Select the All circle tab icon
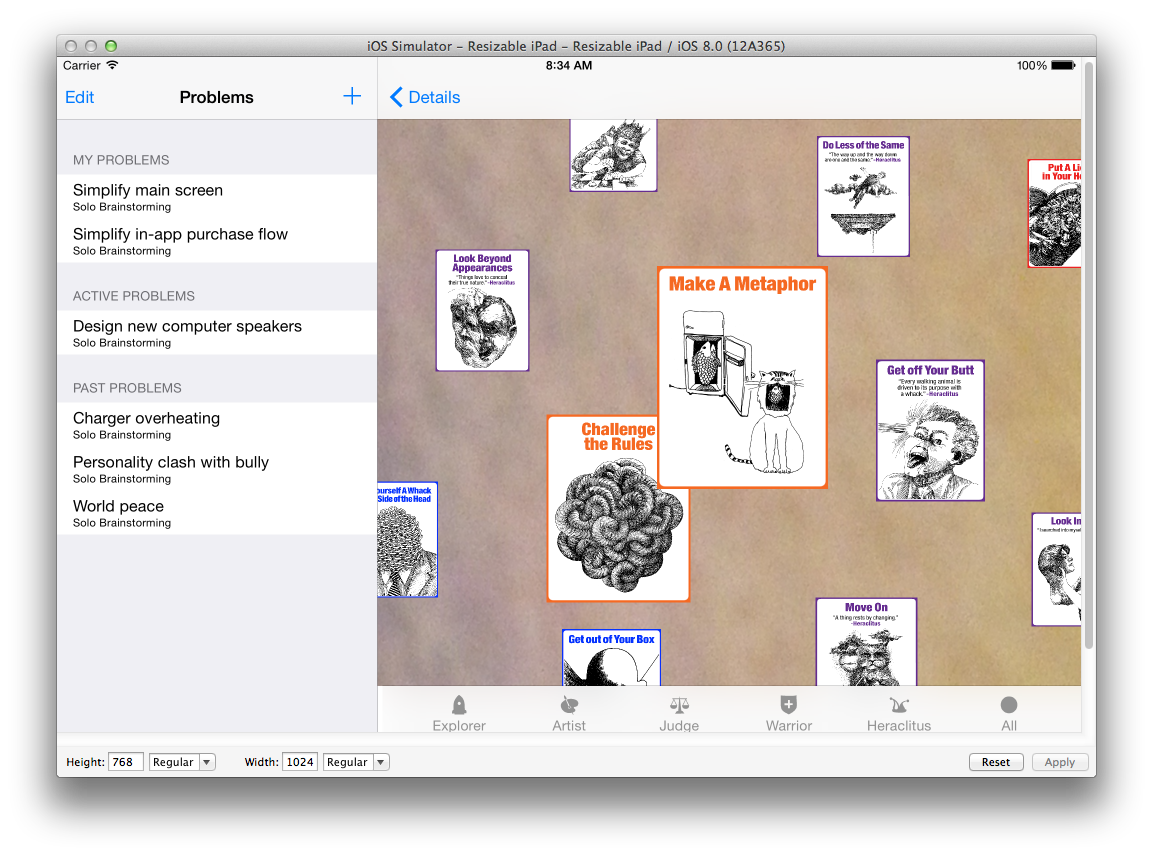Image resolution: width=1153 pixels, height=856 pixels. click(x=1009, y=705)
